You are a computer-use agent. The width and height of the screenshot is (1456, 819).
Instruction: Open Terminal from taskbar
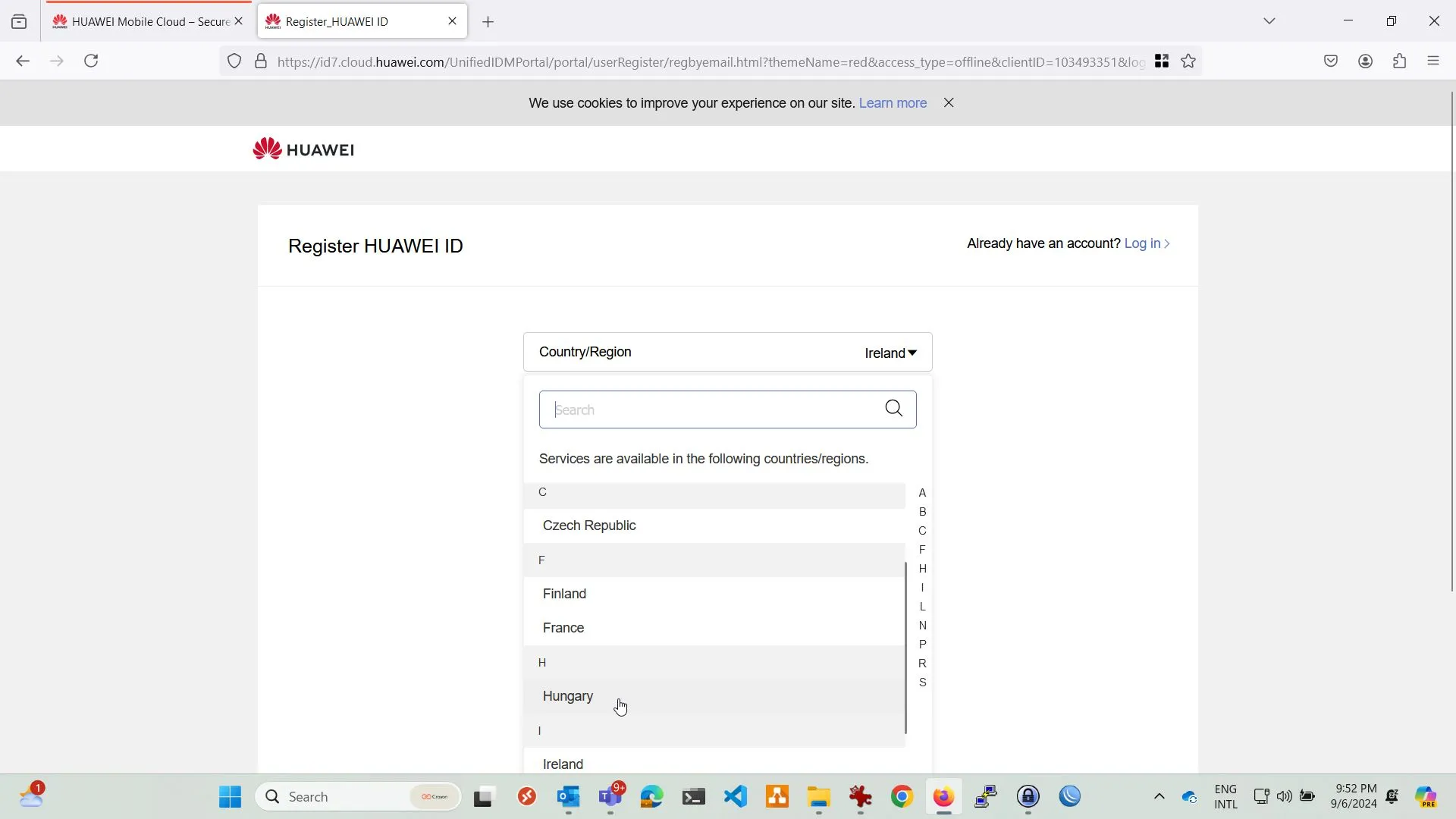point(694,797)
